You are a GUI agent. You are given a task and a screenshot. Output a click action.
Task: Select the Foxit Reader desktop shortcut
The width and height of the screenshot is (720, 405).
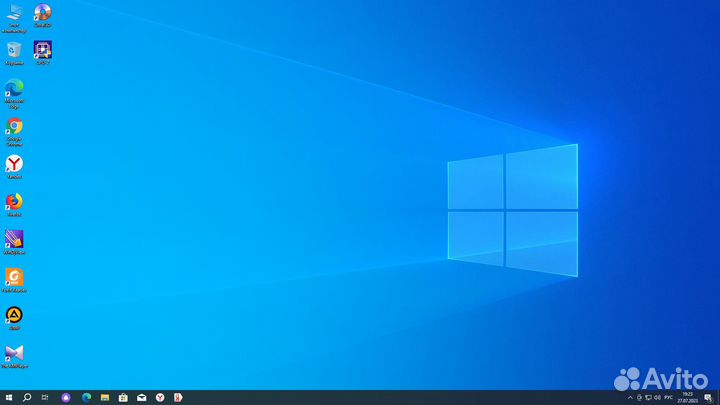[x=14, y=281]
